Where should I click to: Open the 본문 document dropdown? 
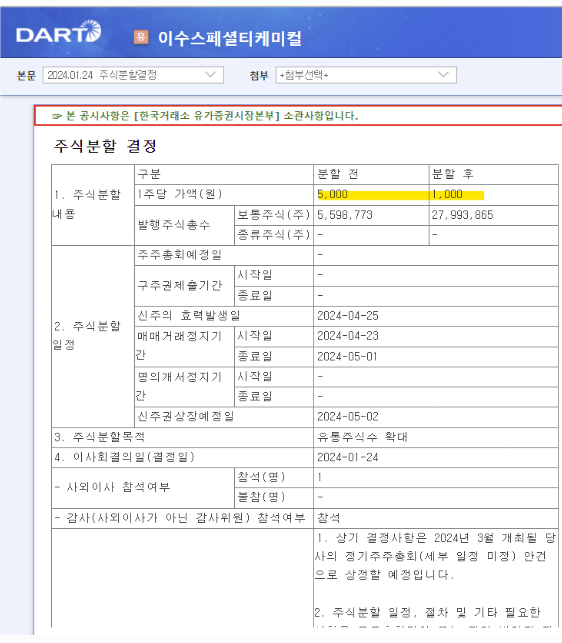[x=133, y=75]
